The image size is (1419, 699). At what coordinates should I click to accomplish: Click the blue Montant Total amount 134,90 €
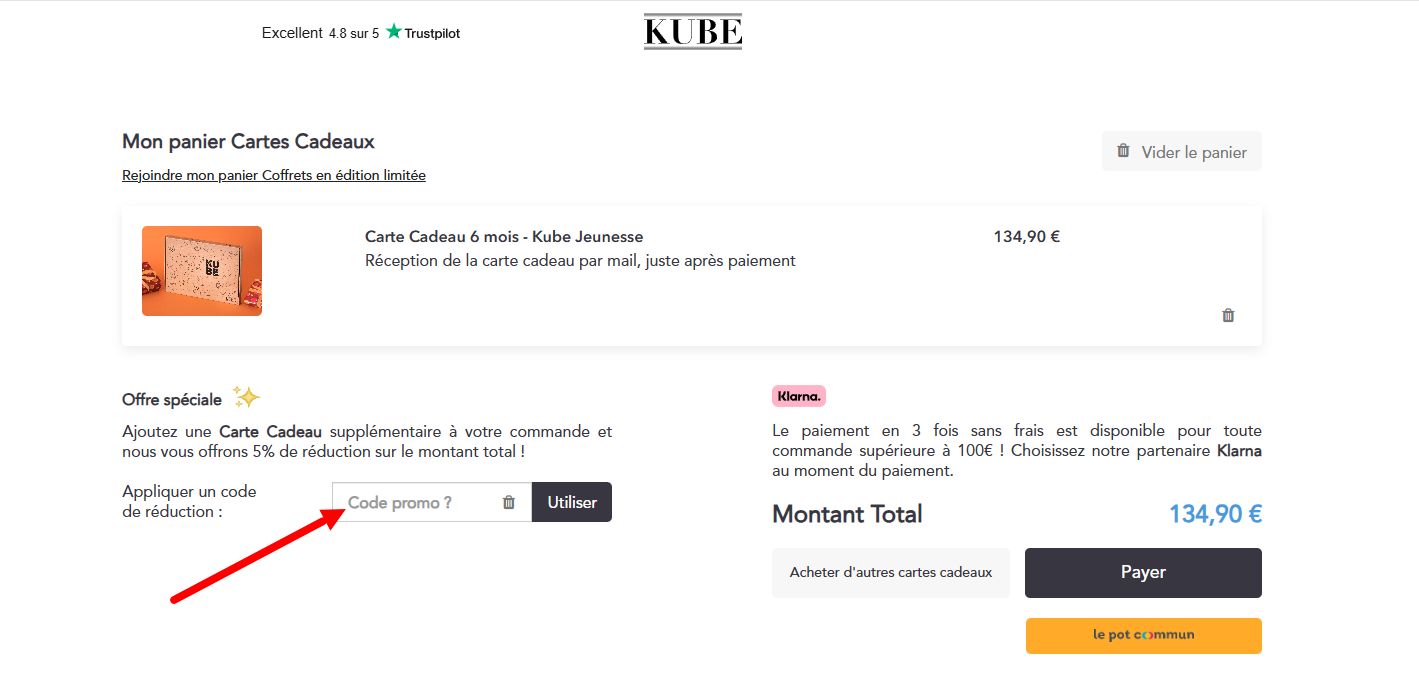[1215, 514]
